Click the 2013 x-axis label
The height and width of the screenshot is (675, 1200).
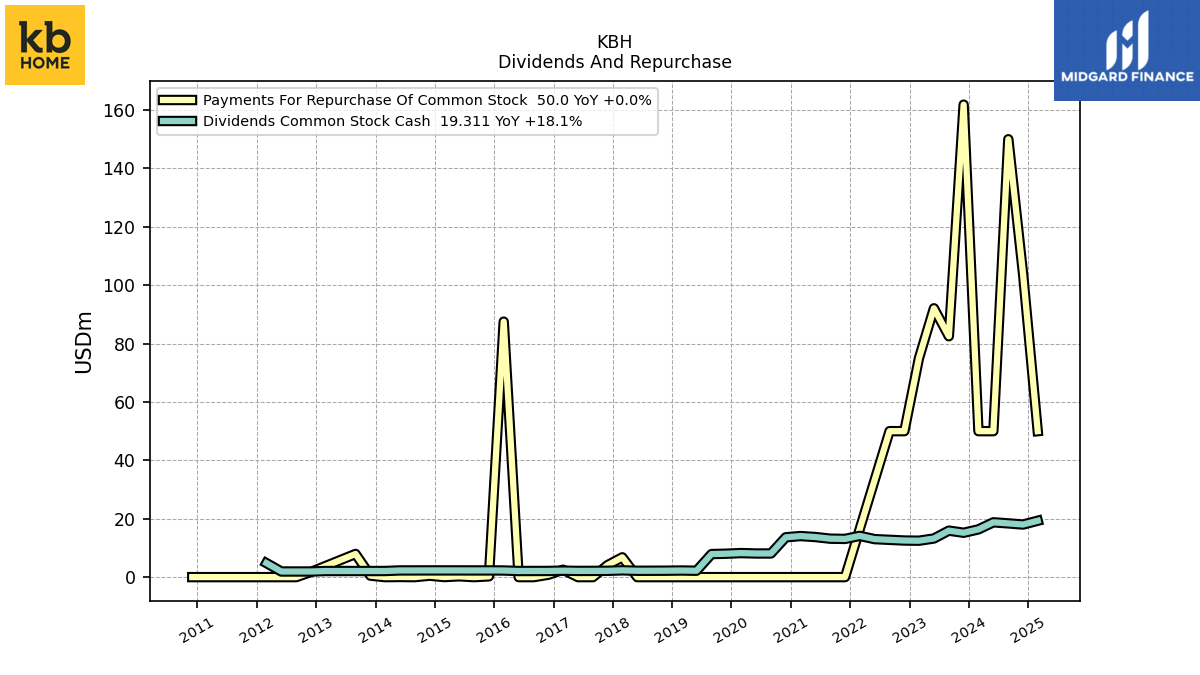[x=315, y=631]
